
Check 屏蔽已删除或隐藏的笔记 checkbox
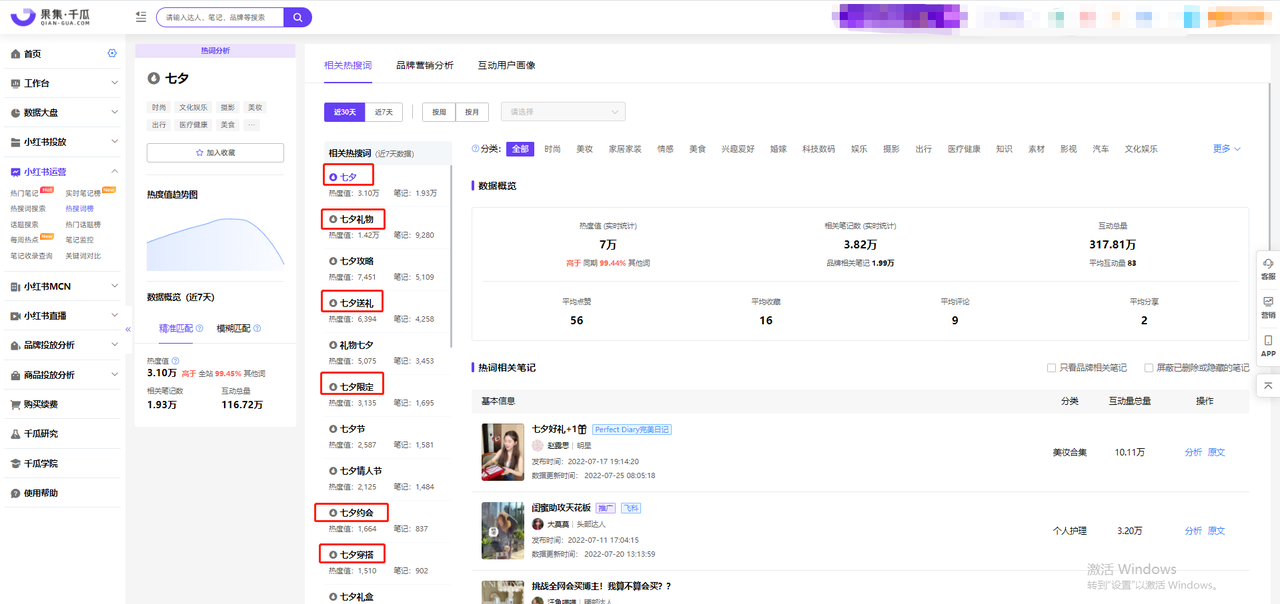point(1149,368)
